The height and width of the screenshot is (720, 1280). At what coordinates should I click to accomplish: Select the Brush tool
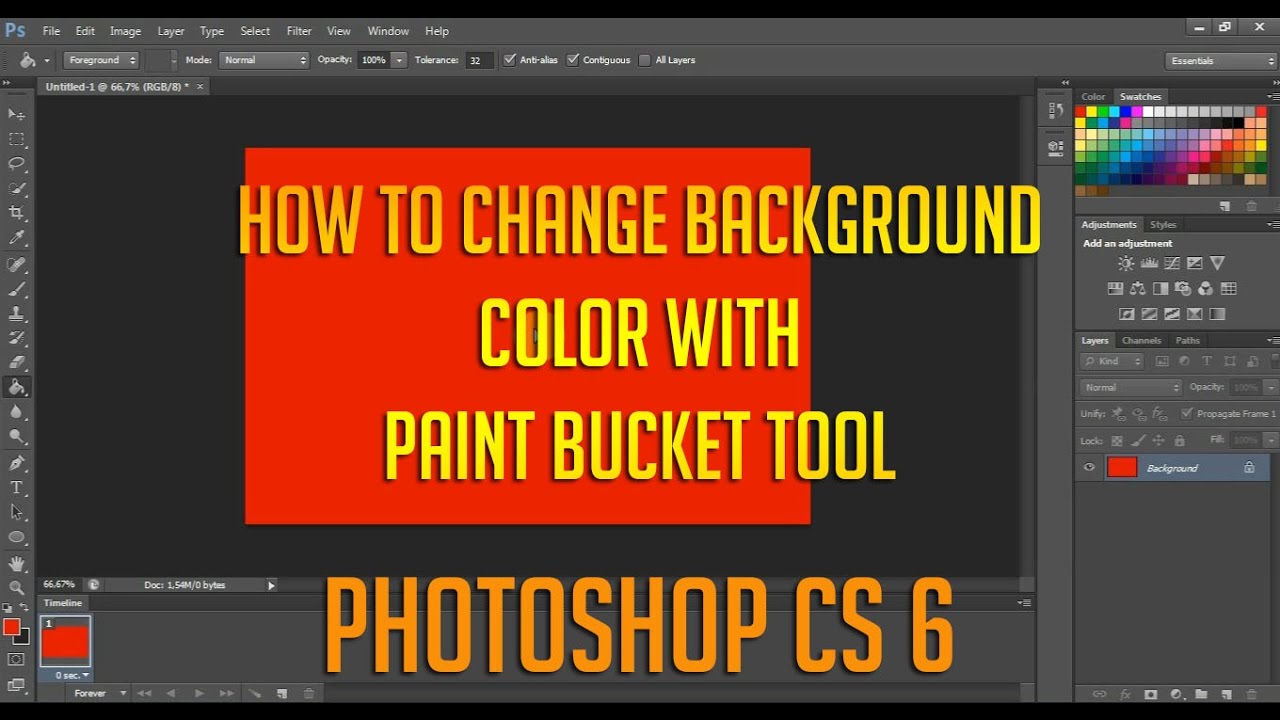click(x=16, y=290)
